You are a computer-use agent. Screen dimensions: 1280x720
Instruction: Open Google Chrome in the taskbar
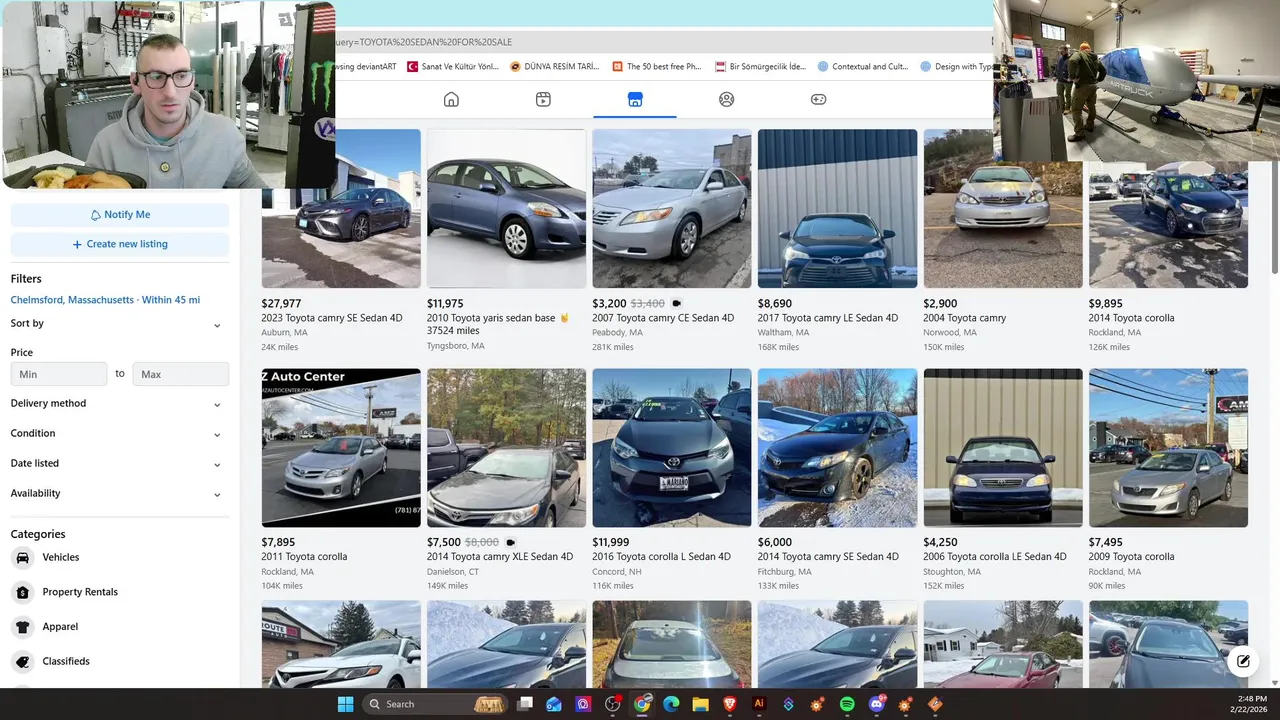(x=642, y=704)
